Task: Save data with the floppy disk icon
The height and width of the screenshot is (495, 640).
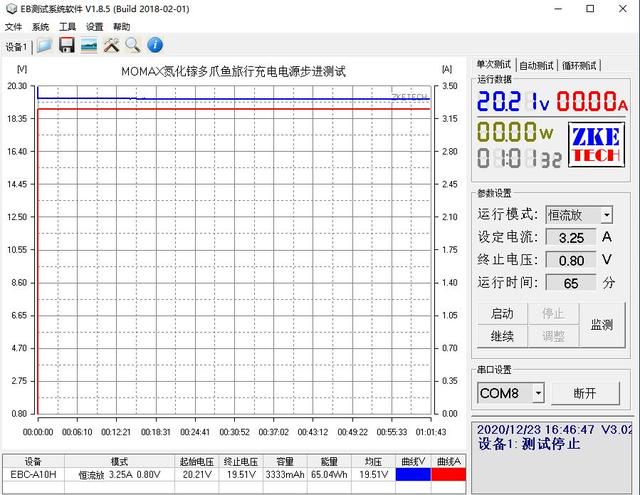Action: (x=67, y=45)
